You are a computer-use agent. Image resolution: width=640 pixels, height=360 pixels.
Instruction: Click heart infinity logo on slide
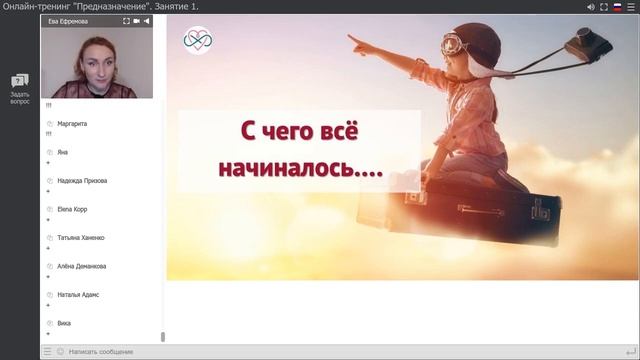click(198, 40)
